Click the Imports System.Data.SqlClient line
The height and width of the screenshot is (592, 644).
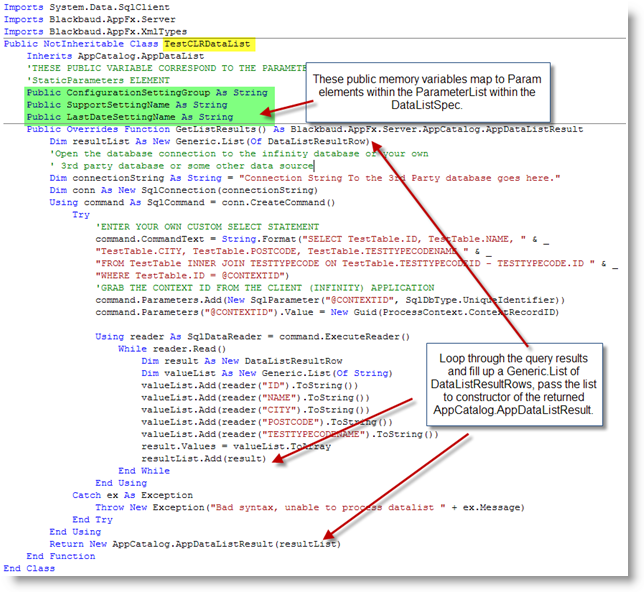click(80, 7)
